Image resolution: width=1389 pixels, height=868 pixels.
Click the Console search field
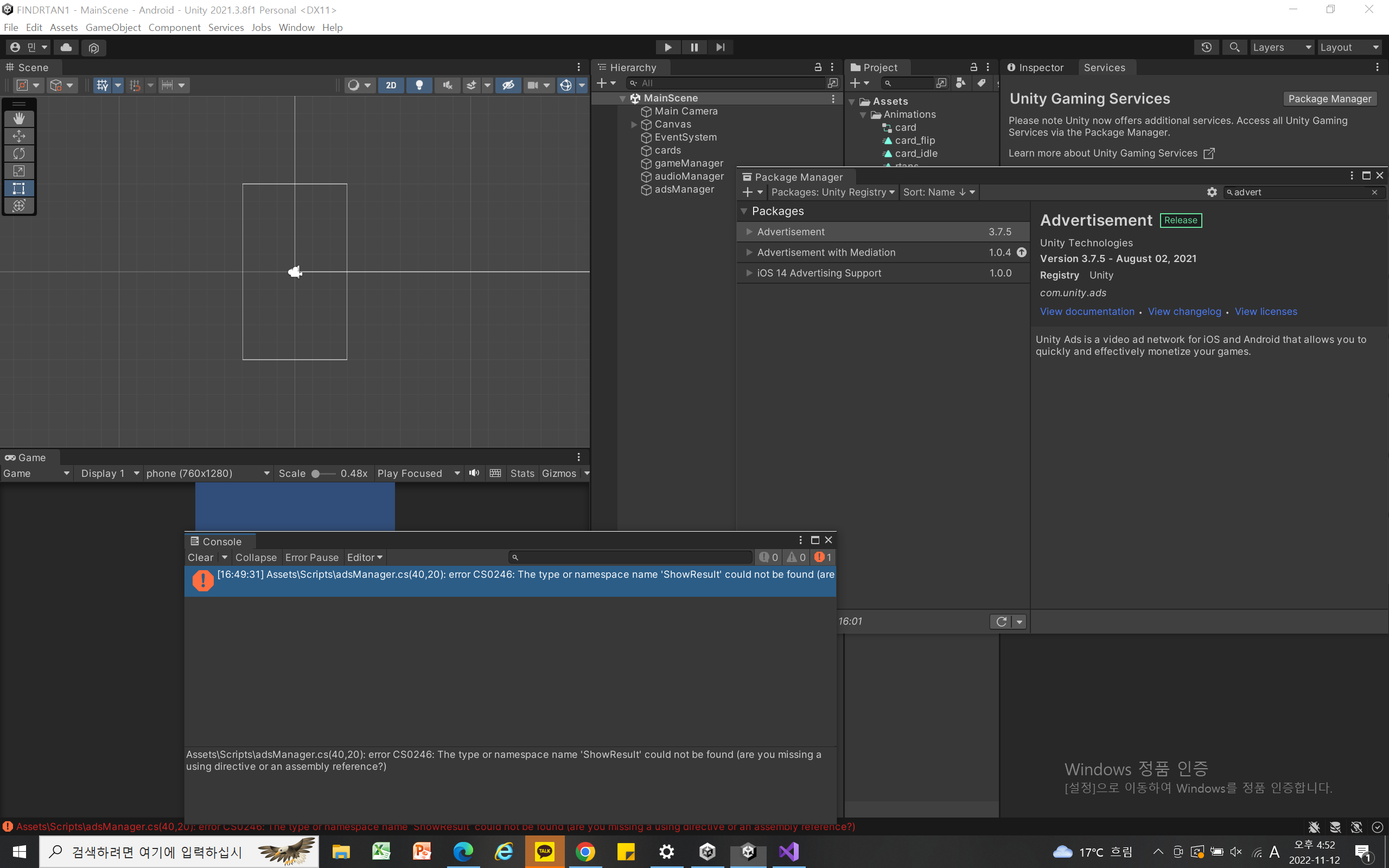coord(630,558)
